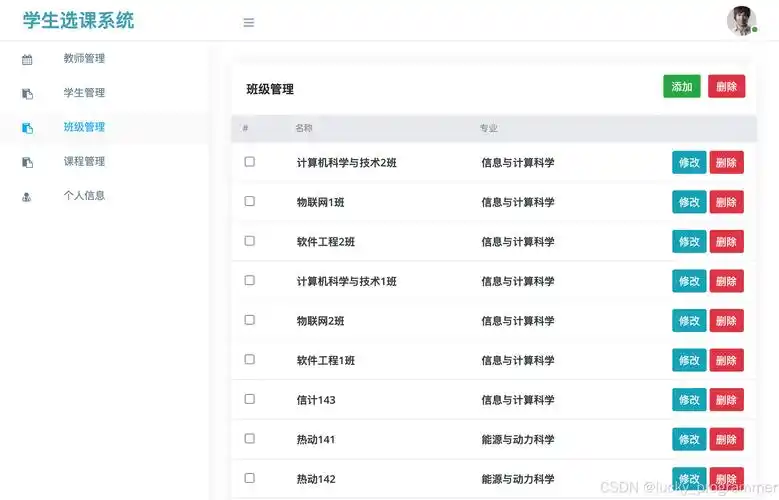
Task: Tick the checkbox for 信计143
Action: (249, 399)
